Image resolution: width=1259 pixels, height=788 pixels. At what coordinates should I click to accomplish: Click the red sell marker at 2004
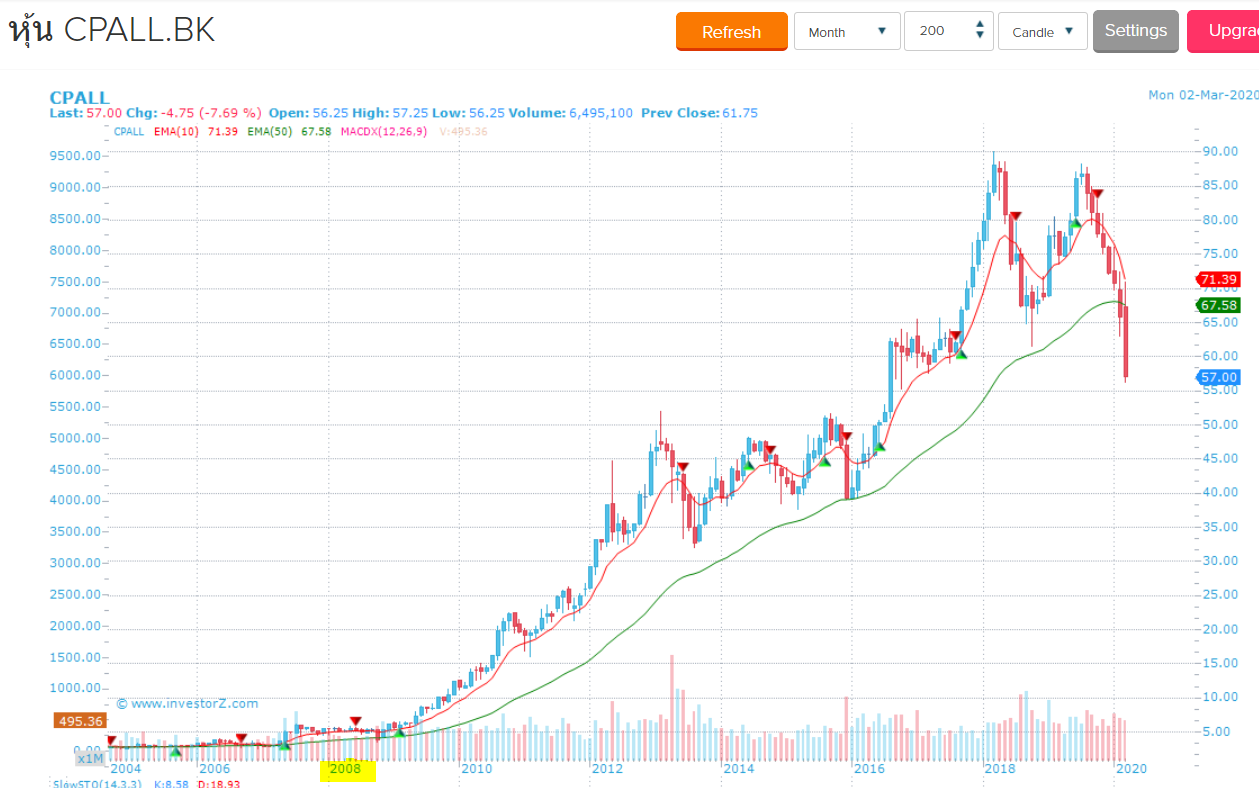pos(111,740)
